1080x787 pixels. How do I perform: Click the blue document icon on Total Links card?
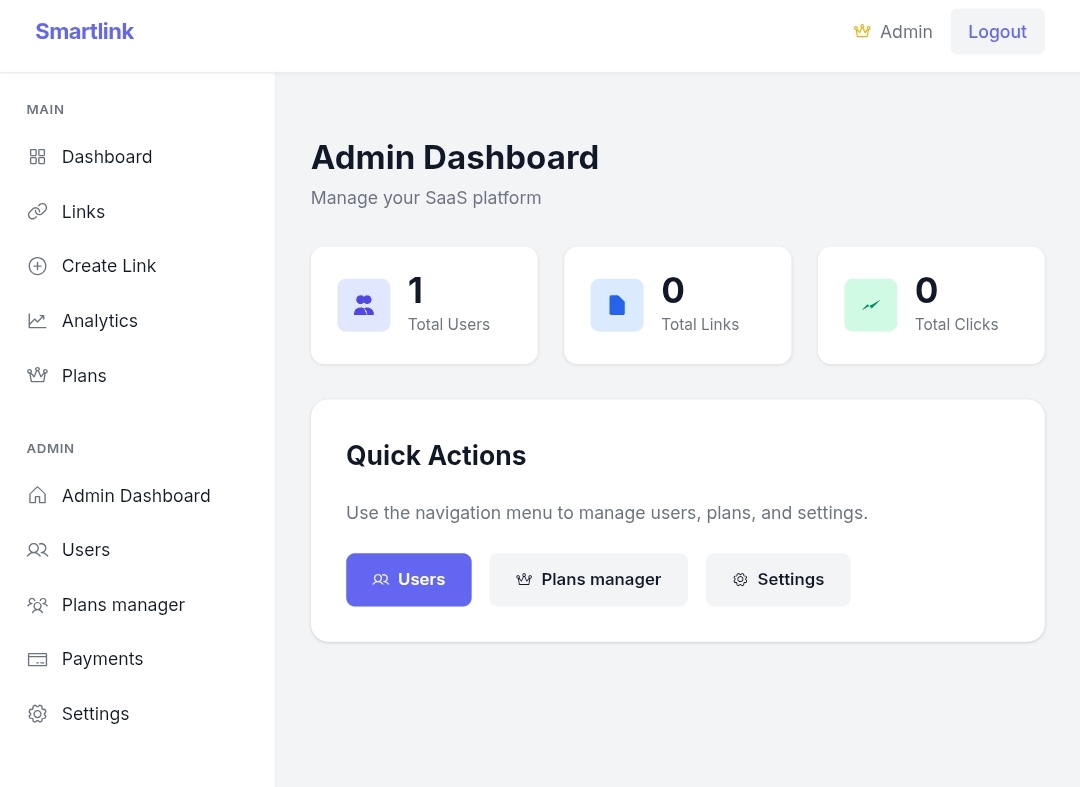pyautogui.click(x=617, y=305)
